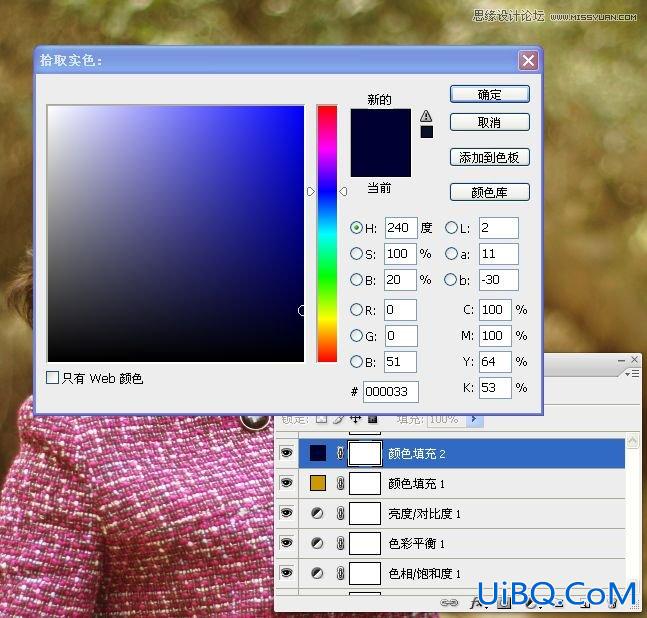Select the 色彩平衡 1 layer by name

coord(416,543)
